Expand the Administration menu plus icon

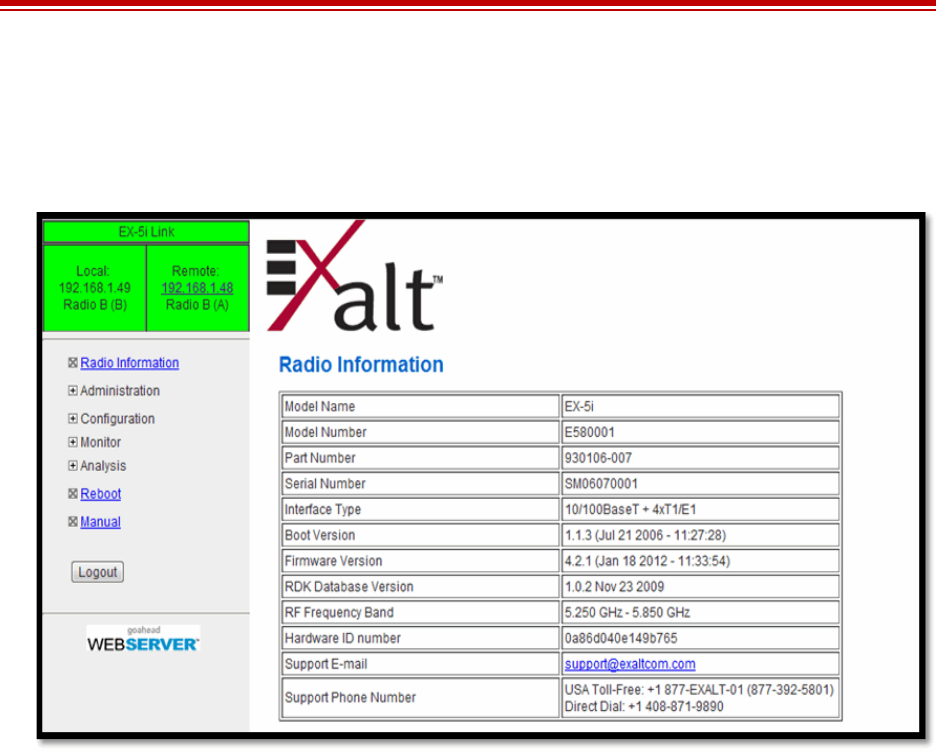pyautogui.click(x=73, y=391)
